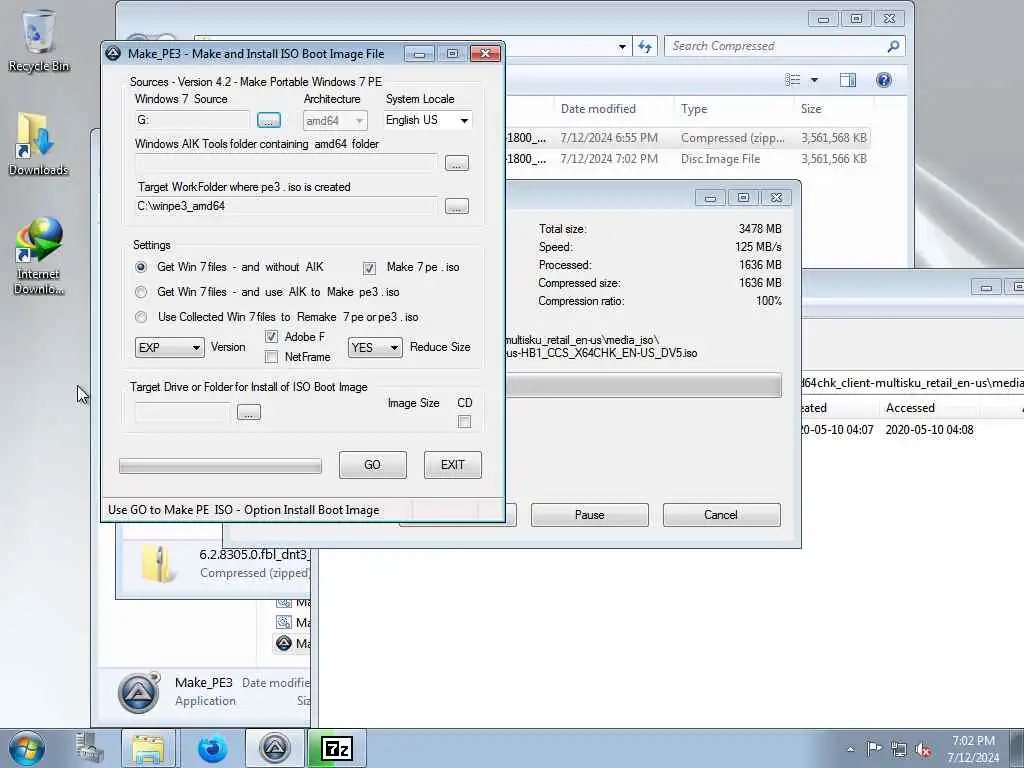
Task: Open the Firefox taskbar icon
Action: pyautogui.click(x=212, y=748)
